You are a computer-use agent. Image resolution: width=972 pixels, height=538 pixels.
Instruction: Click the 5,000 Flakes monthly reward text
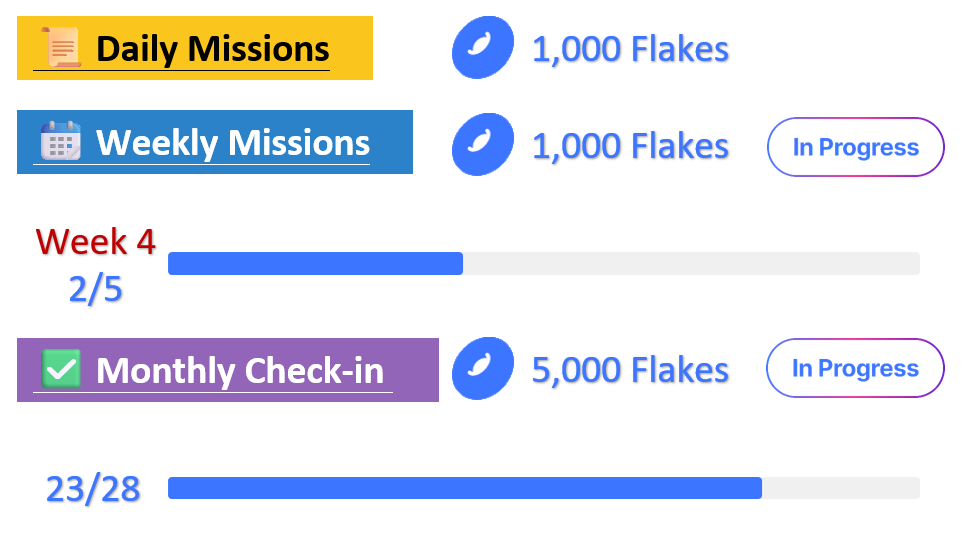click(x=629, y=370)
